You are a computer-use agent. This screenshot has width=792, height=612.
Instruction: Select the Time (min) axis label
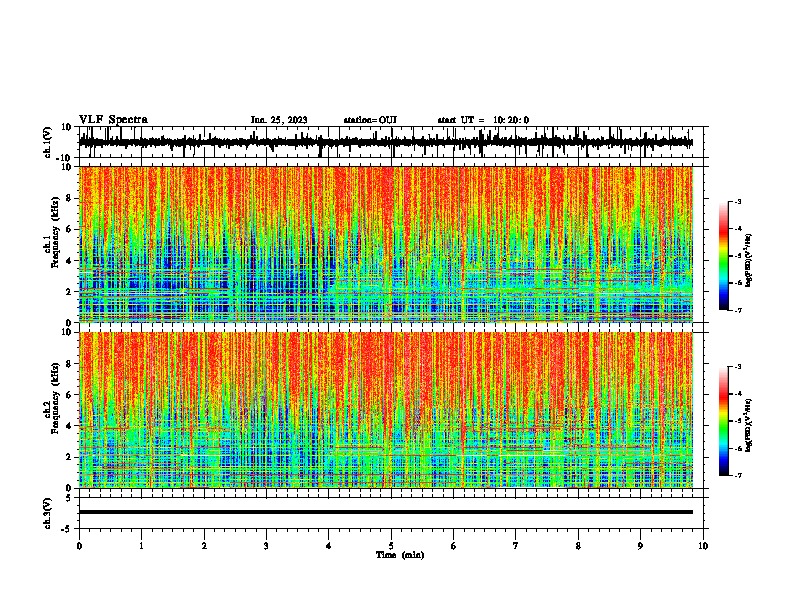[x=400, y=555]
